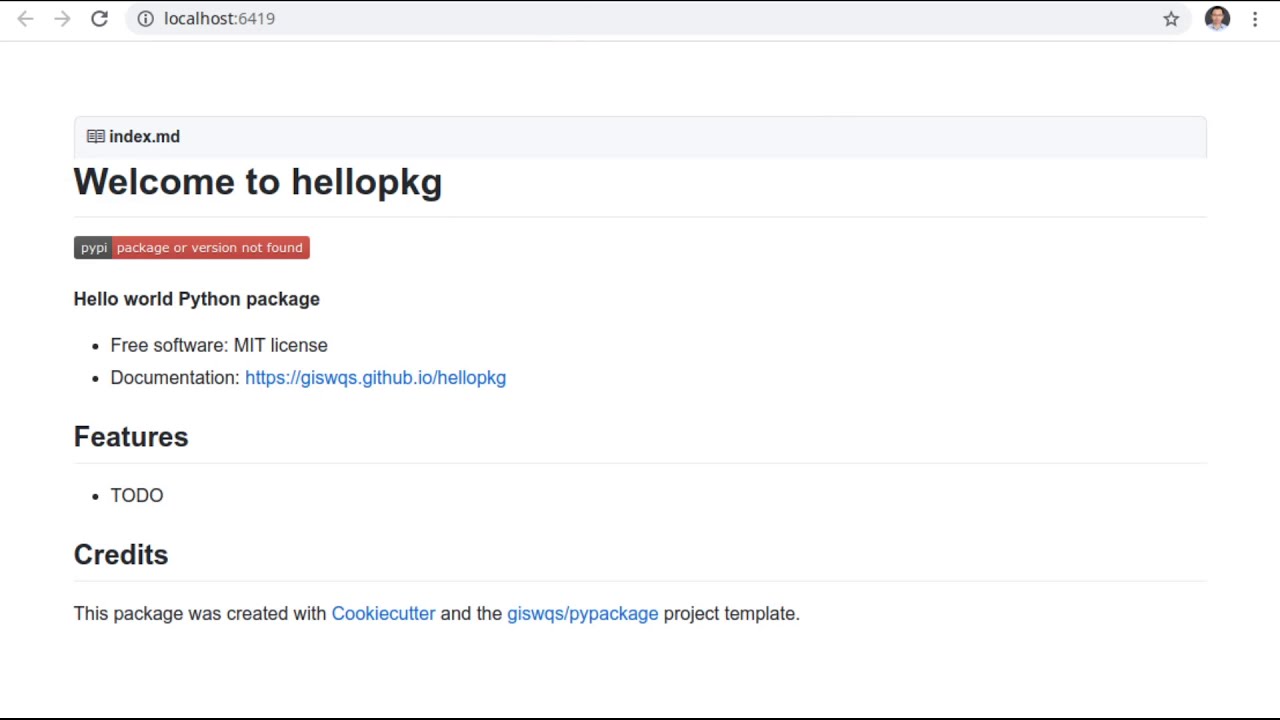Open the browser three-dot menu
Viewport: 1280px width, 720px height.
click(1255, 19)
